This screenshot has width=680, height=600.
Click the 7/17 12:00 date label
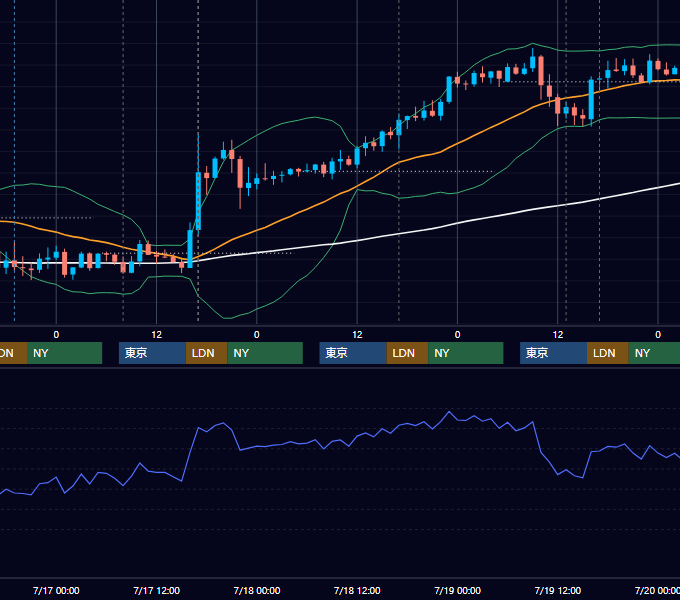point(157,590)
